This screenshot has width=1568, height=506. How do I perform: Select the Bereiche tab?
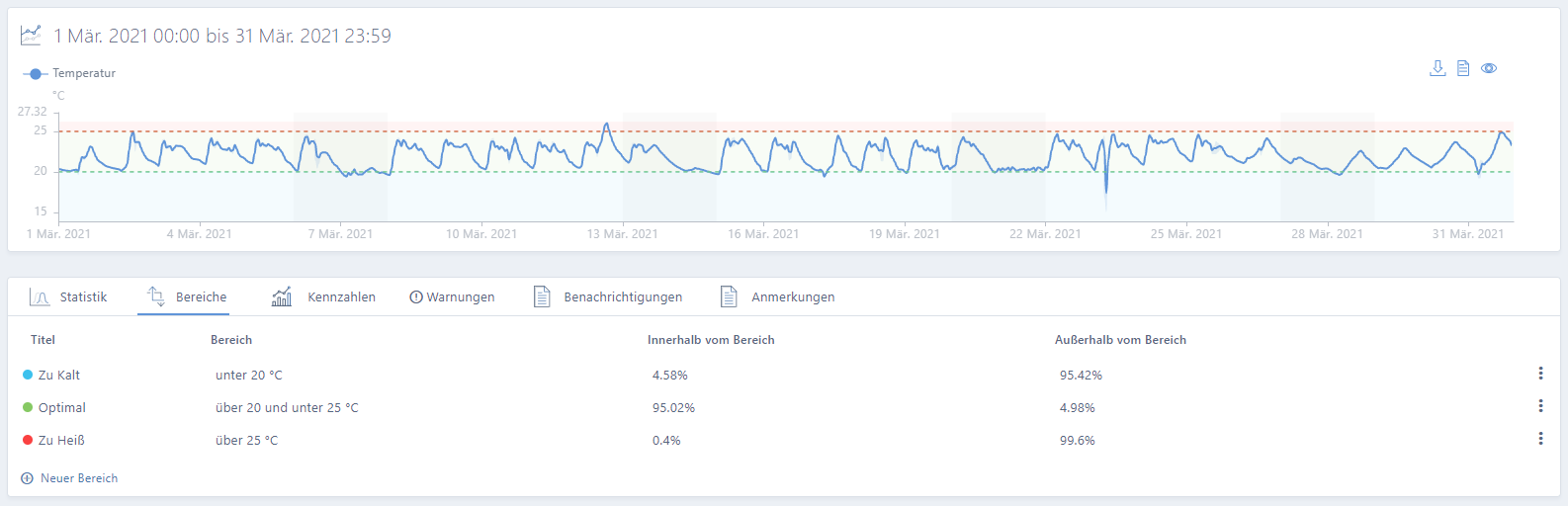tap(187, 296)
